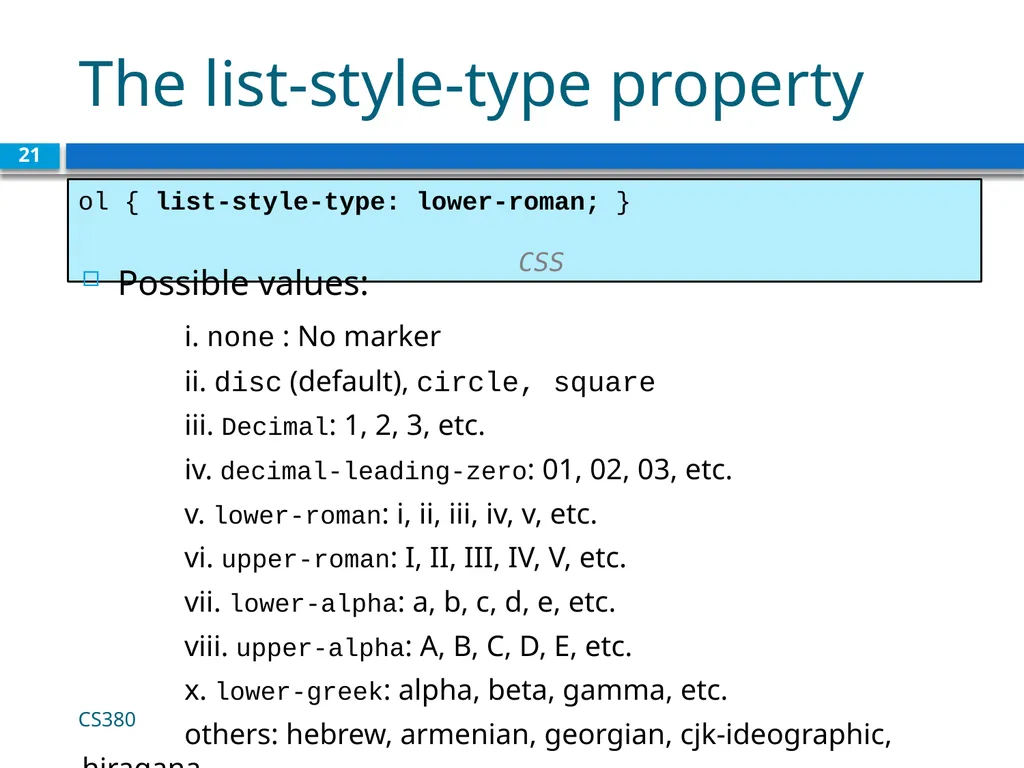Click the 'CSS' label in code box
Image resolution: width=1024 pixels, height=768 pixels.
tap(541, 262)
